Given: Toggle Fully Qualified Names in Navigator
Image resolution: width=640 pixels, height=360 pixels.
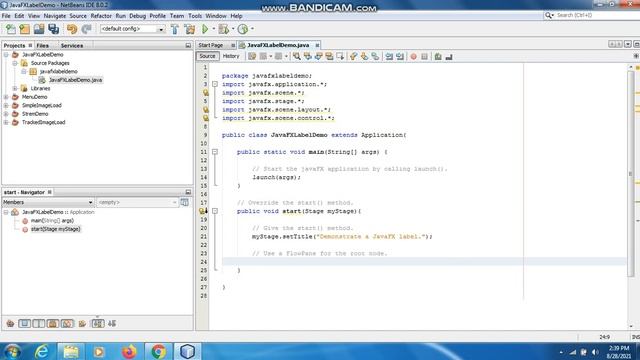Looking at the screenshot, I should coord(82,324).
